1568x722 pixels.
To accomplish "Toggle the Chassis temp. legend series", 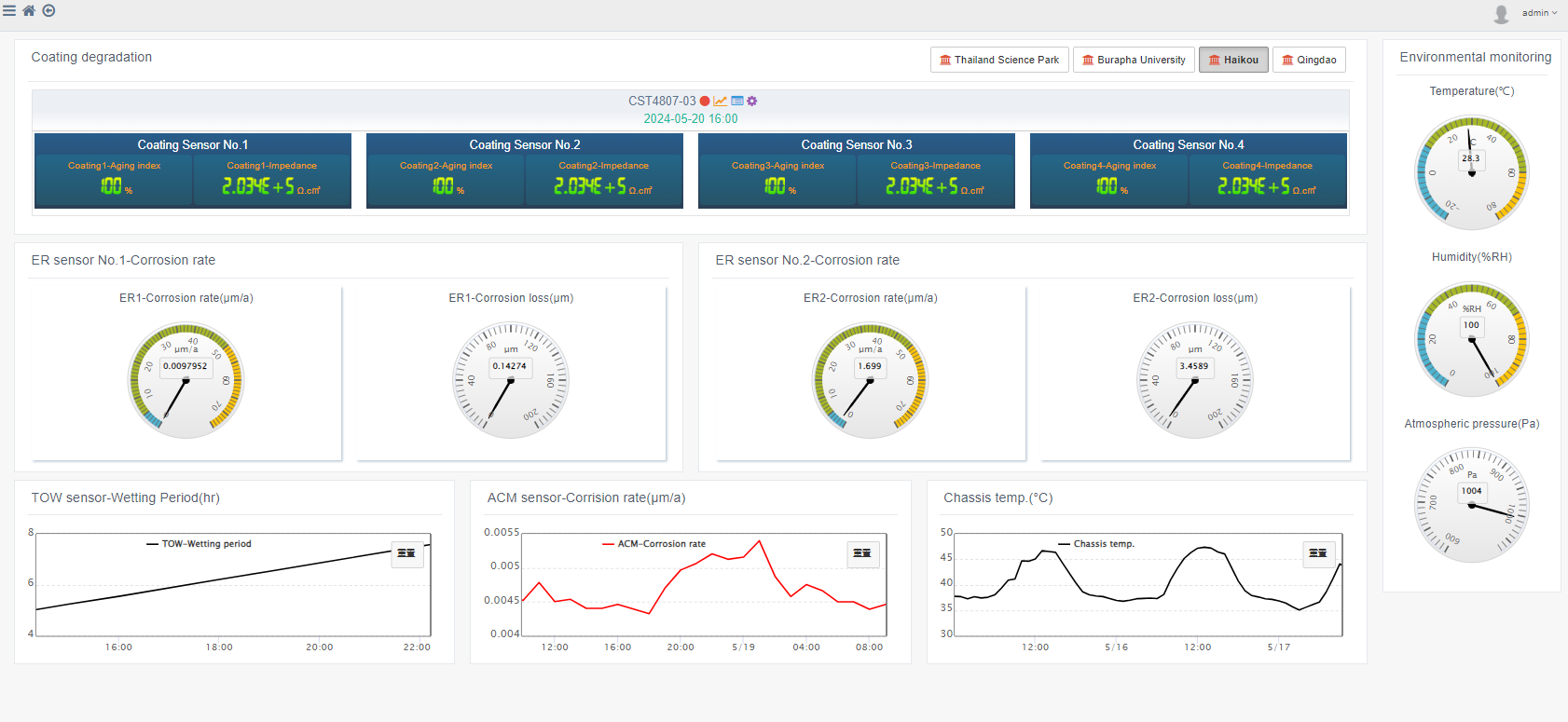I will (x=1096, y=544).
